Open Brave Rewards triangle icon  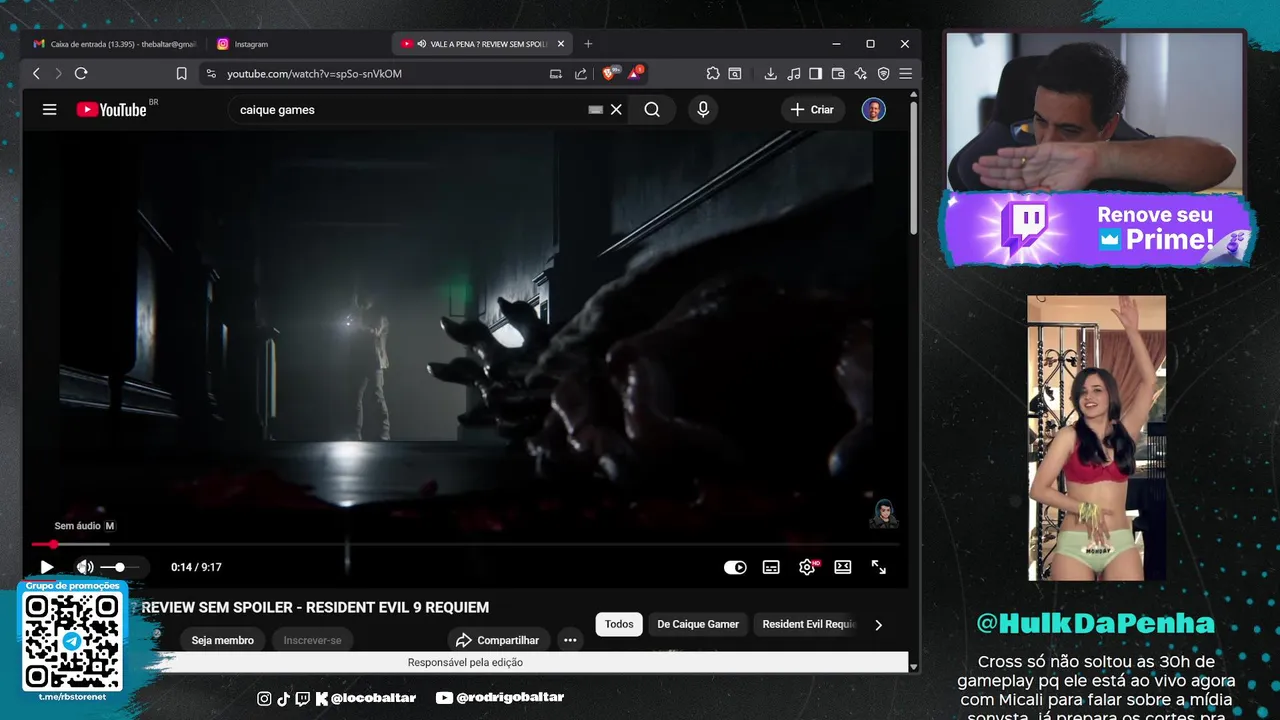pos(635,73)
